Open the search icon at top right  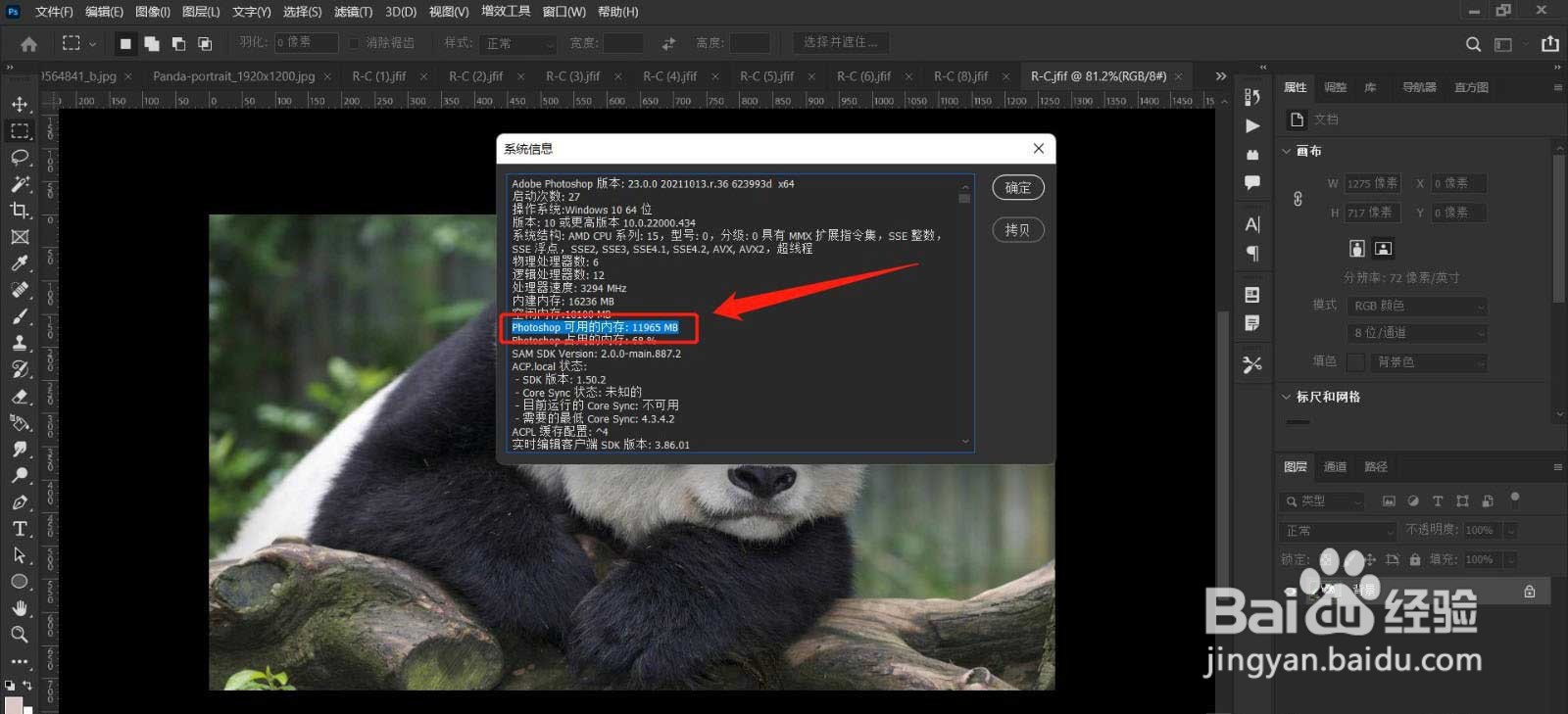pos(1473,44)
